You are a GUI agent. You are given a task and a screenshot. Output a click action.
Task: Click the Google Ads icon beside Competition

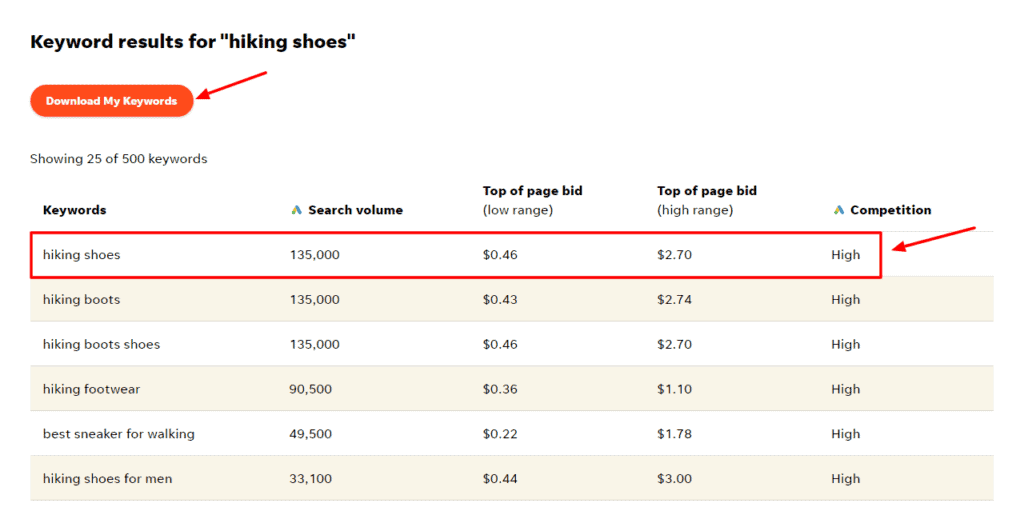click(838, 210)
